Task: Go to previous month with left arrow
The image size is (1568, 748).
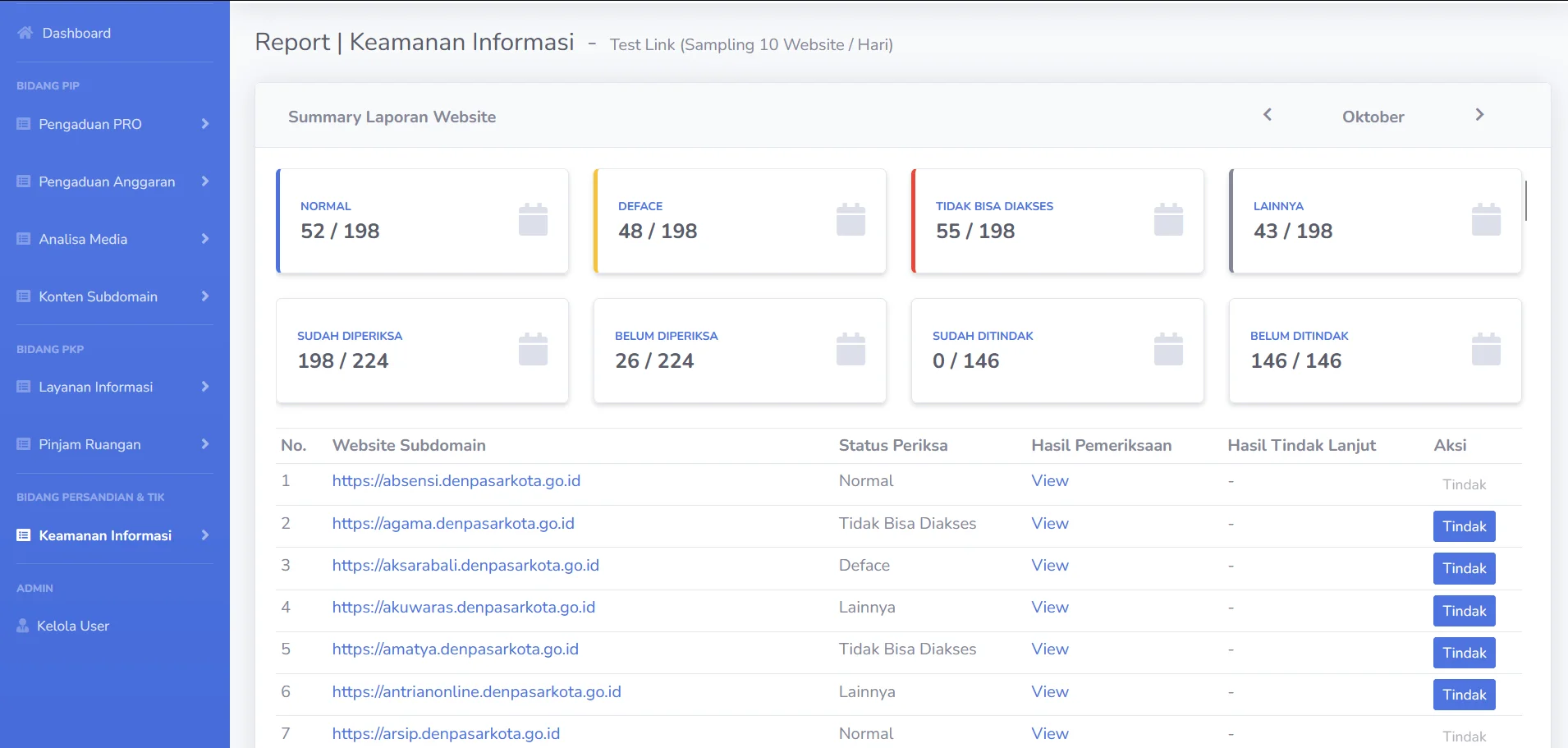Action: [x=1267, y=115]
